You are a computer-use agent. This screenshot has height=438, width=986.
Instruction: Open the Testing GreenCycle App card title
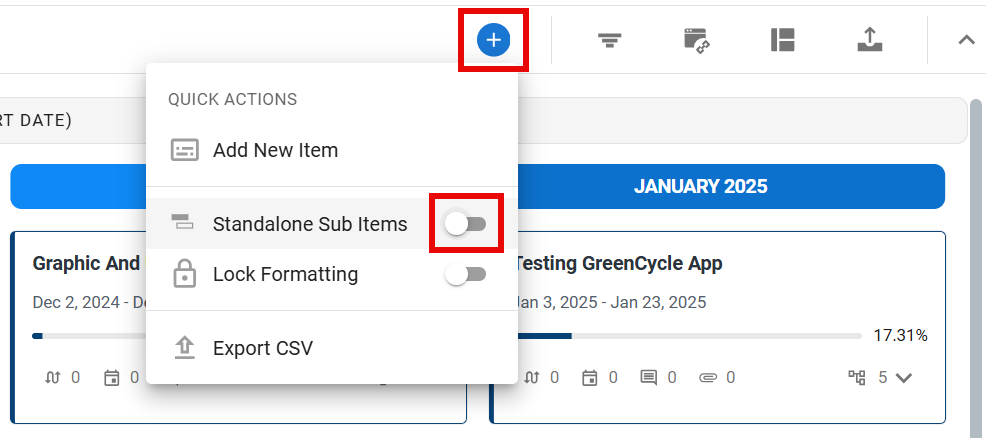617,264
